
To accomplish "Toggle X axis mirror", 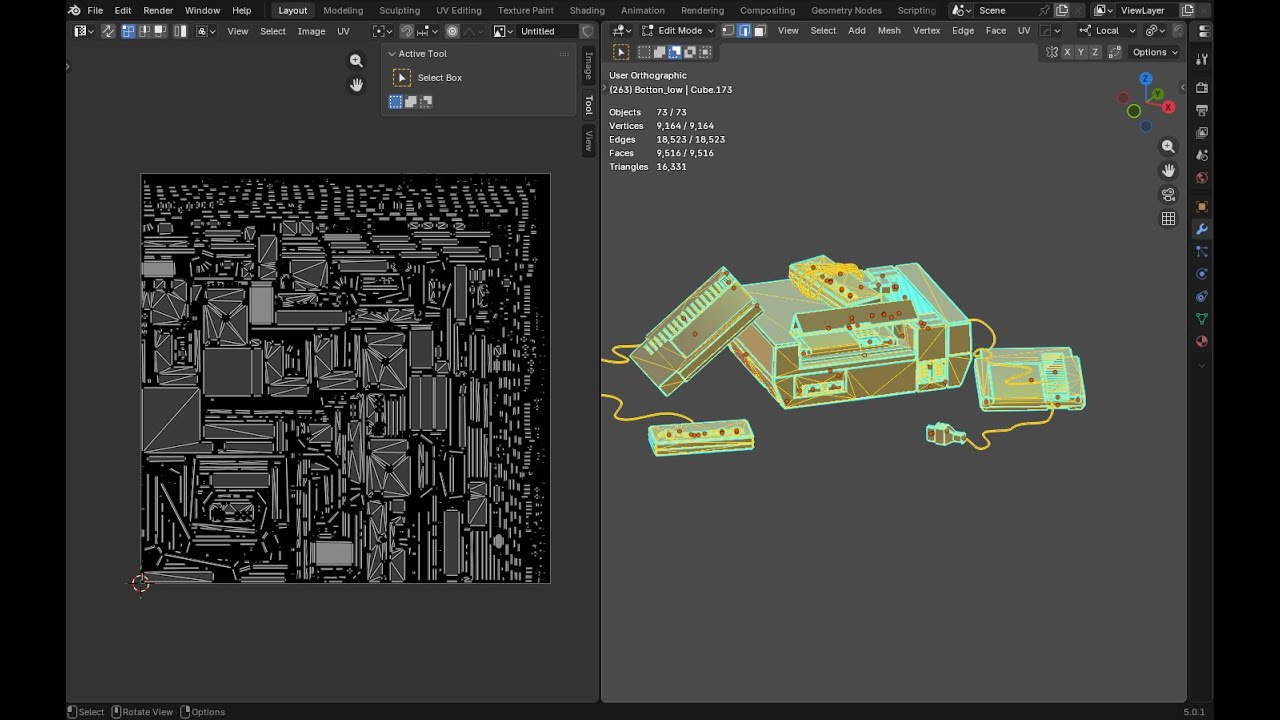I will point(1067,52).
